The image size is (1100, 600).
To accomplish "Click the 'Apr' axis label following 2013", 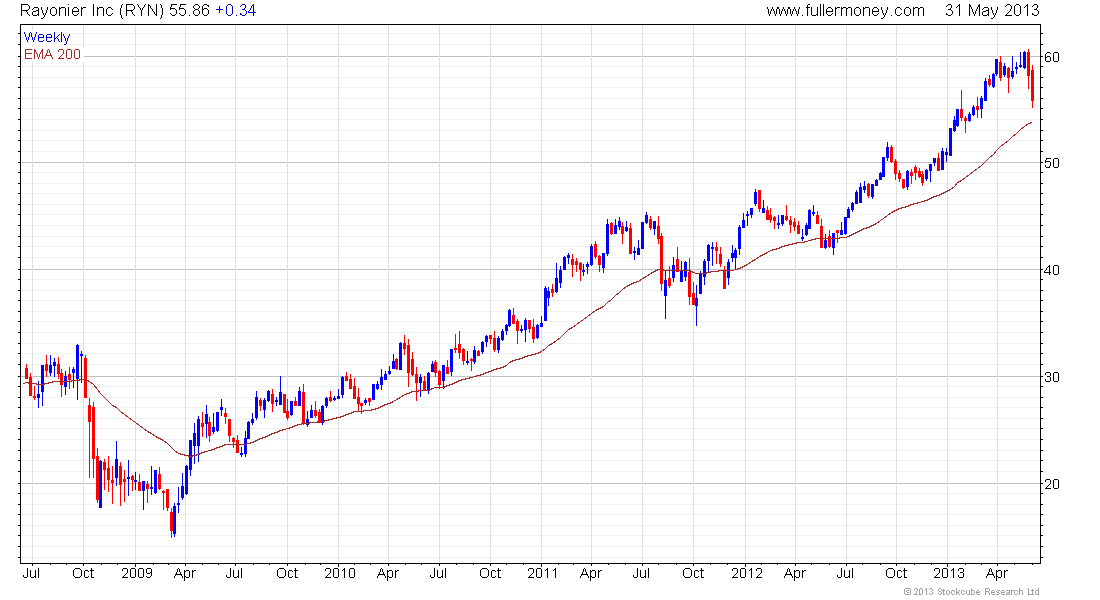I will click(x=997, y=574).
